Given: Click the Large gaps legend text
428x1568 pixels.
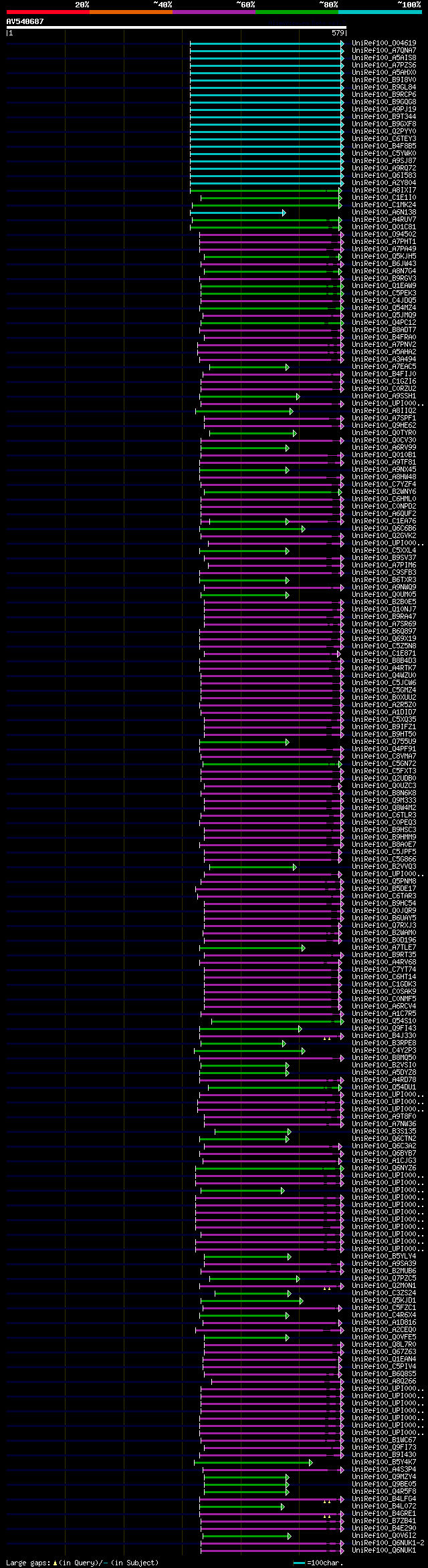Looking at the screenshot, I should (82, 1563).
